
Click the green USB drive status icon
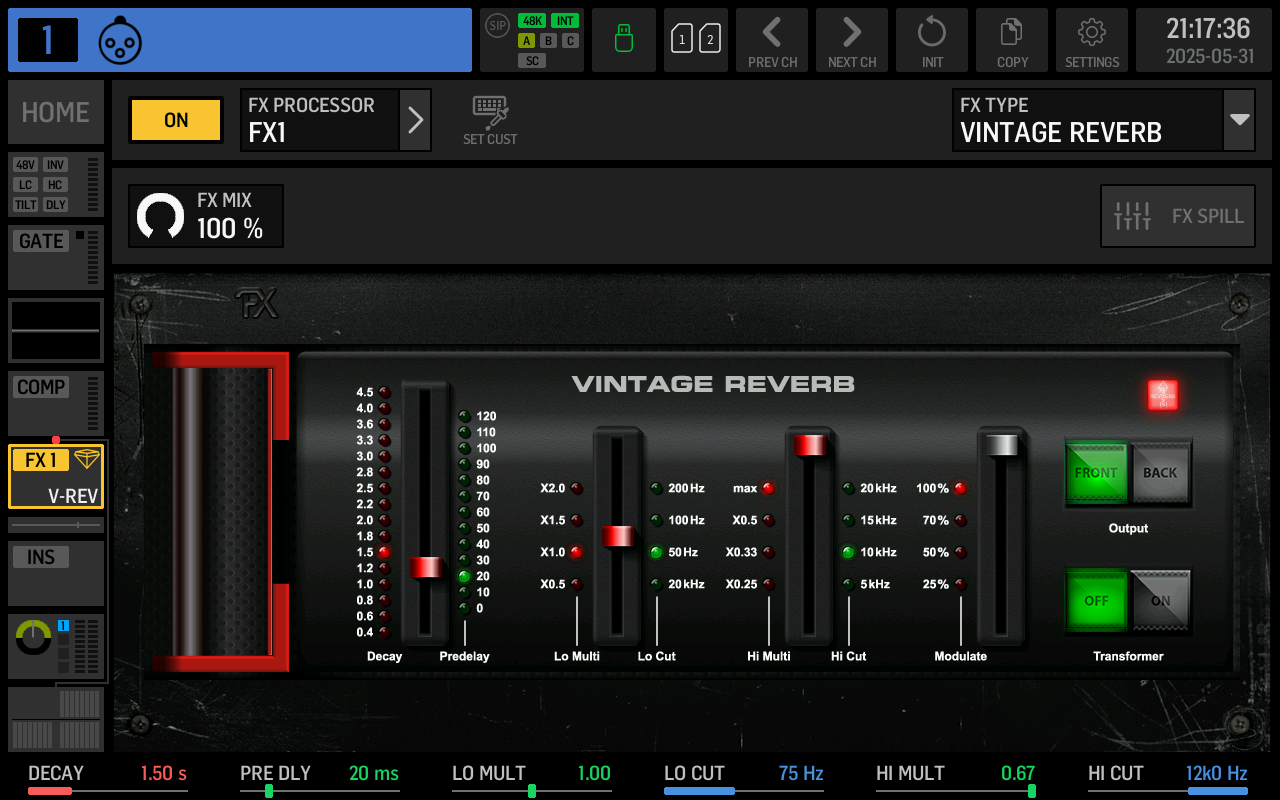[x=623, y=40]
